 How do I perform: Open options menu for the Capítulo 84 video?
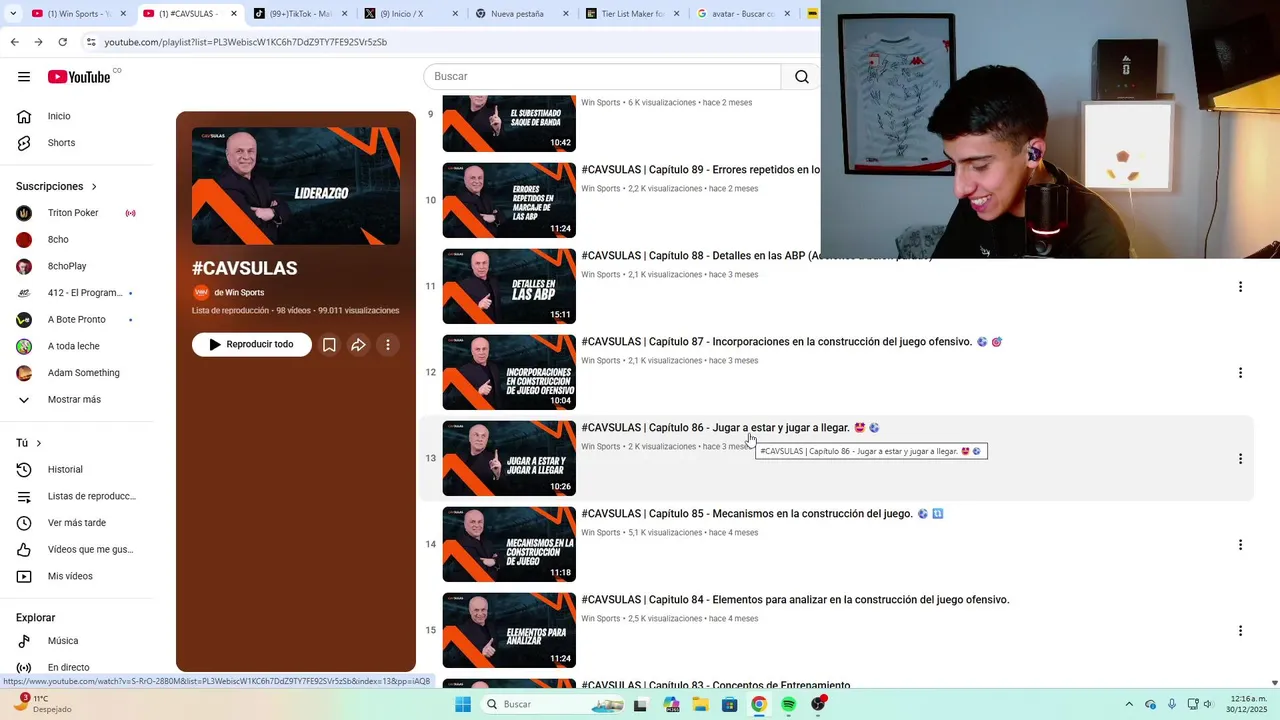tap(1240, 631)
